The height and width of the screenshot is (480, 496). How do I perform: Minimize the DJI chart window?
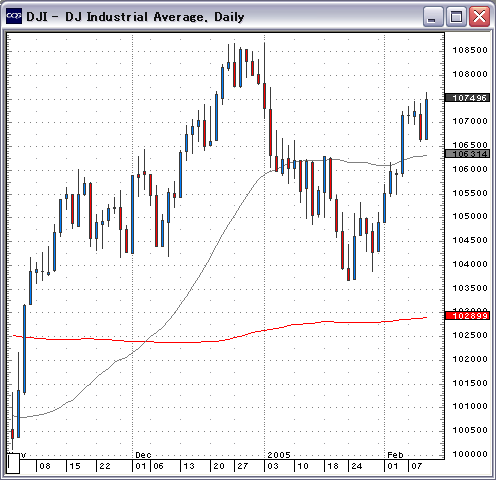coord(433,16)
